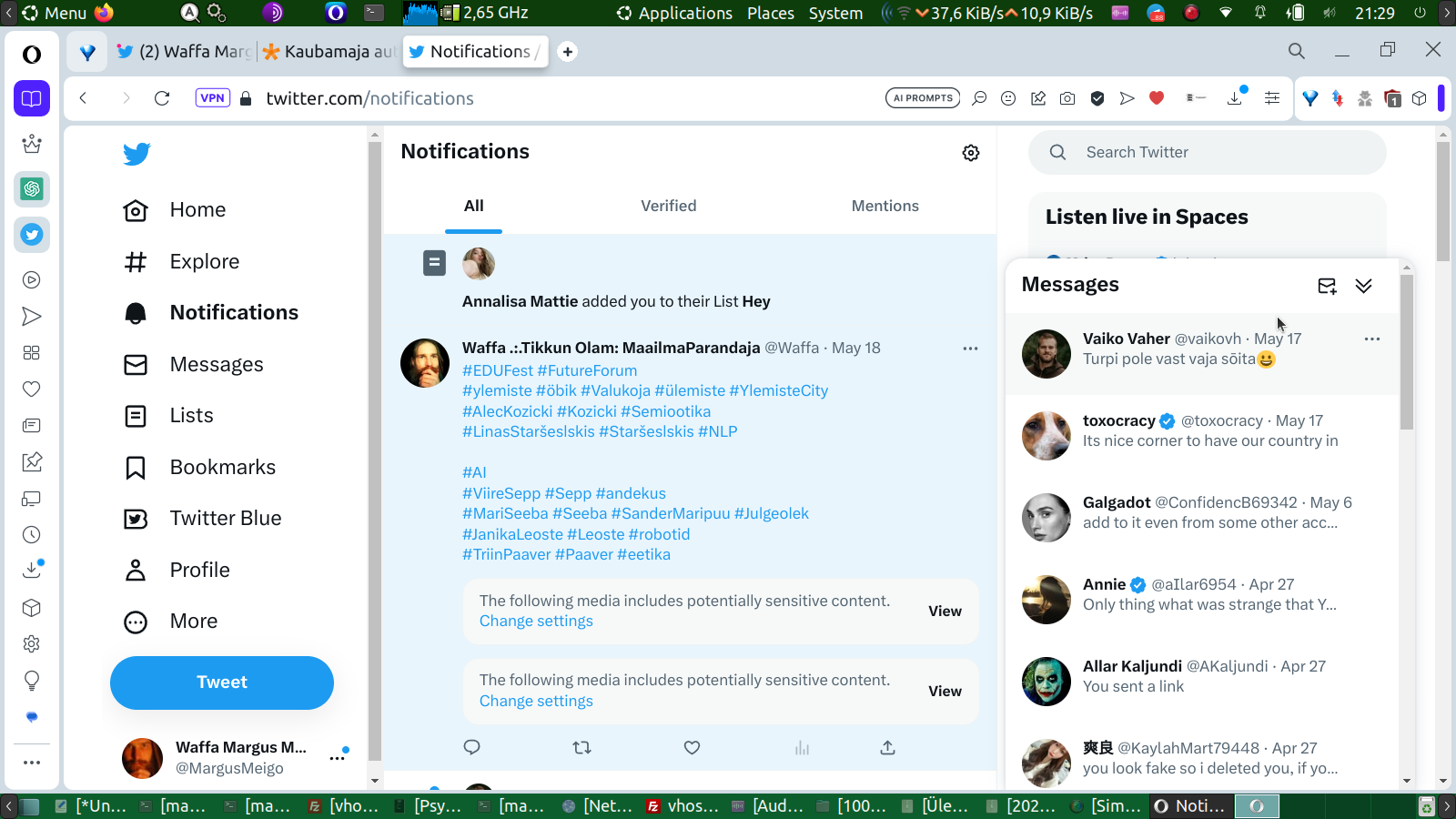Open Notification settings gear
The height and width of the screenshot is (819, 1456).
[971, 153]
